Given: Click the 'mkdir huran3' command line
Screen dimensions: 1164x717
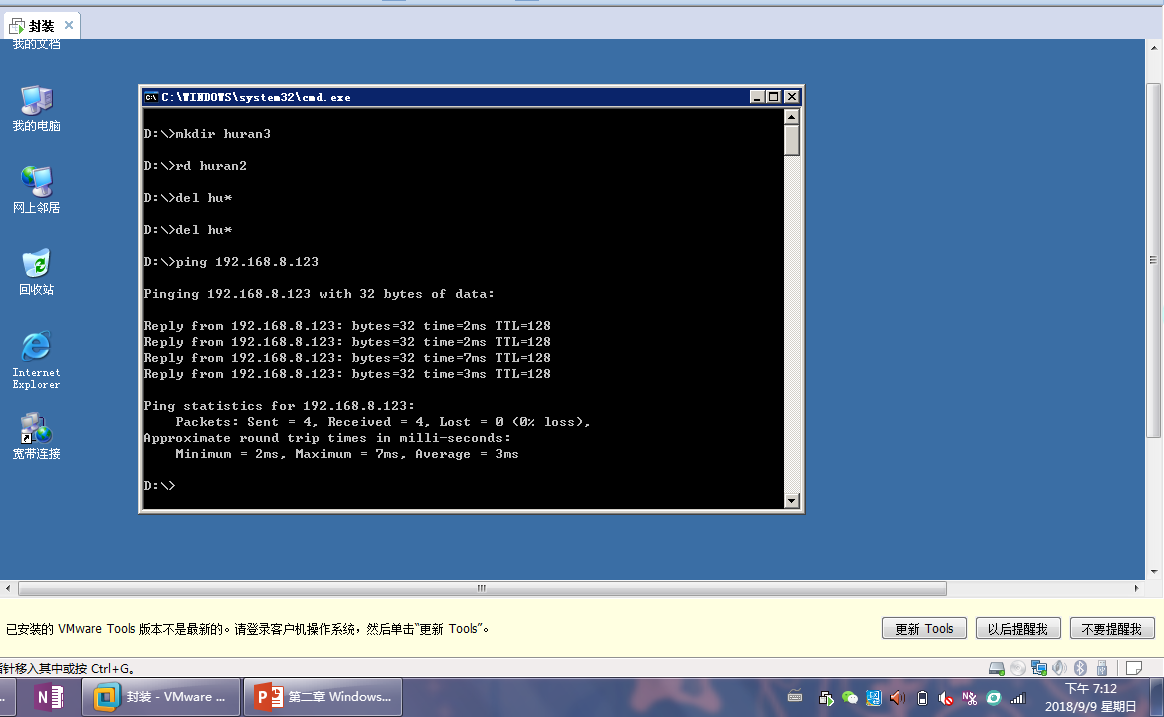Looking at the screenshot, I should click(x=207, y=134).
